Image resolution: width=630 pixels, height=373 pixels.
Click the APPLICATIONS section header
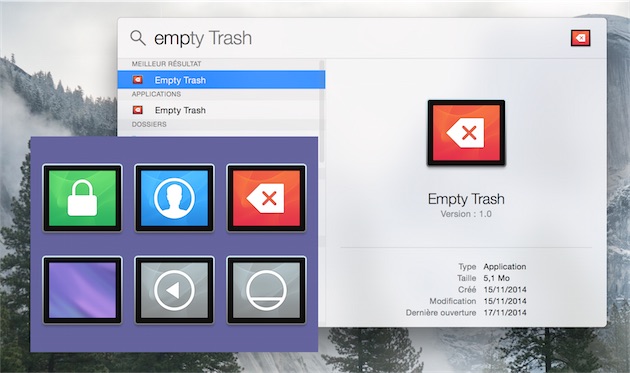pos(156,94)
